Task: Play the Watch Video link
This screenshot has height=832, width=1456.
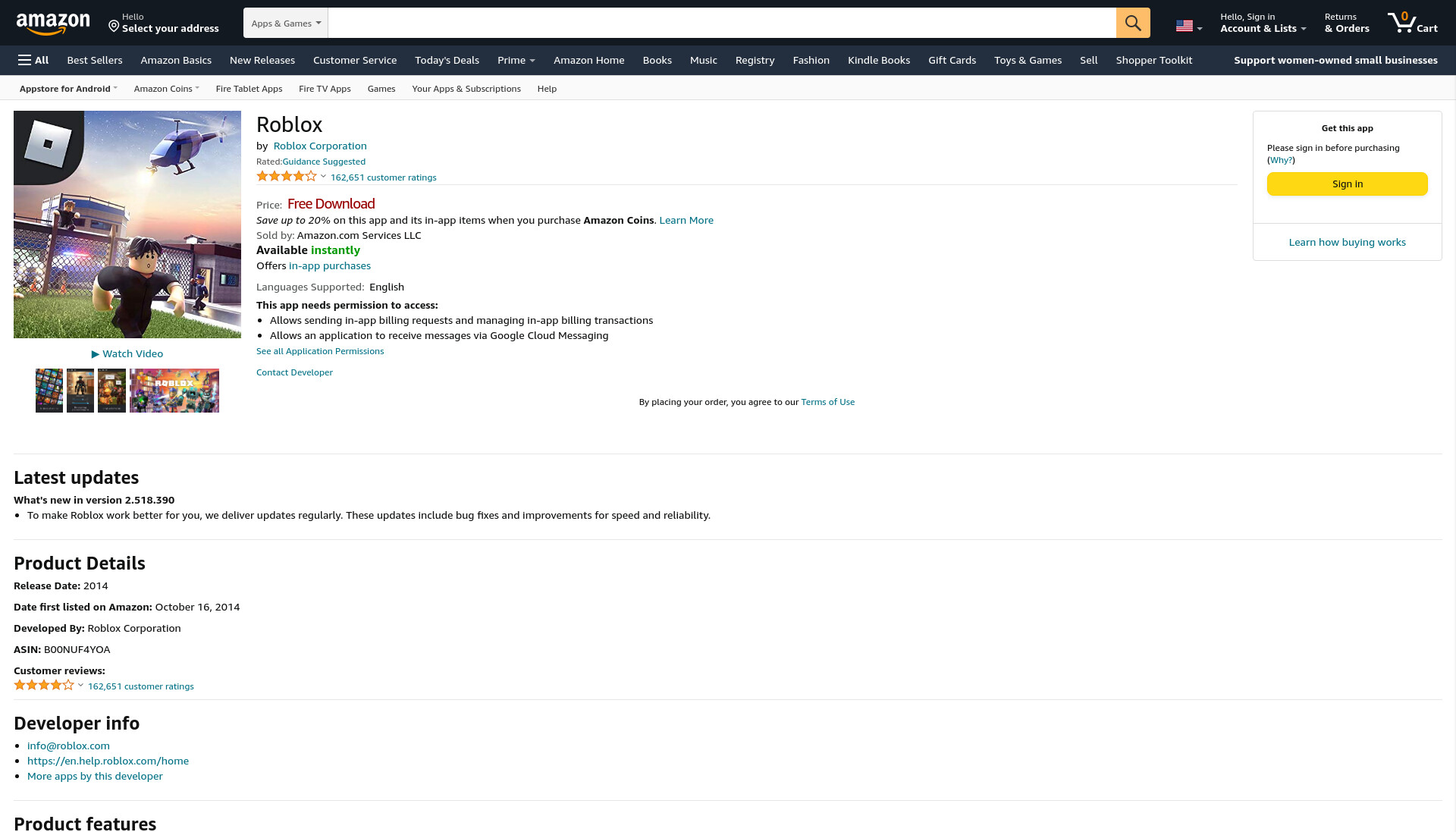Action: [127, 353]
